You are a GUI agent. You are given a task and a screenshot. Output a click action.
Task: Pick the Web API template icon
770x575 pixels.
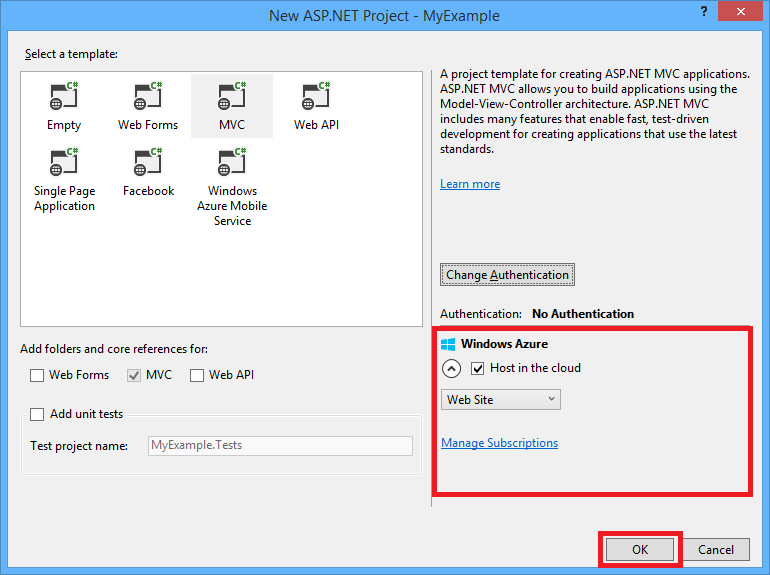(316, 96)
